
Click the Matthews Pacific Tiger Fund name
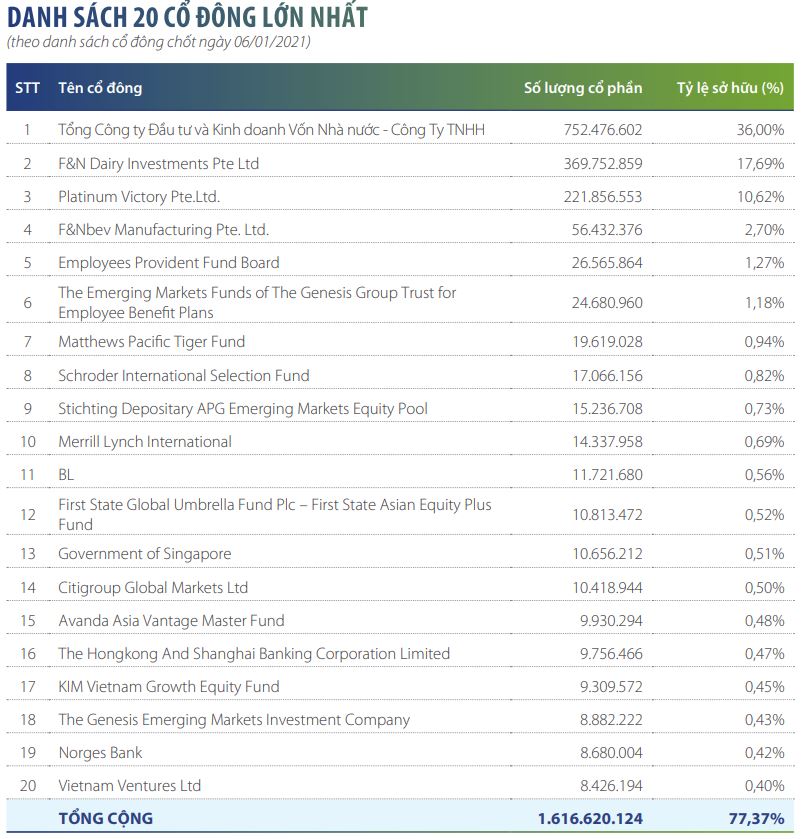[x=151, y=342]
